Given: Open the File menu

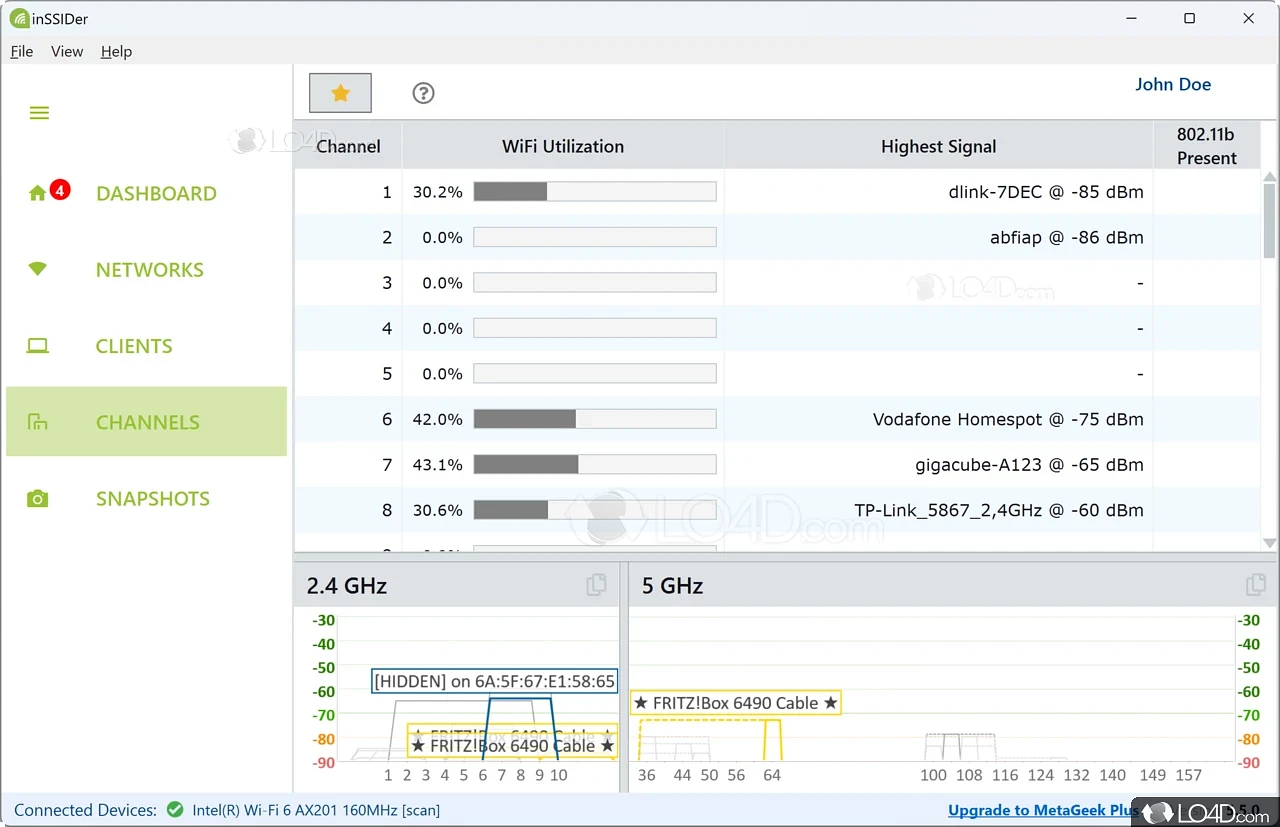Looking at the screenshot, I should (21, 51).
